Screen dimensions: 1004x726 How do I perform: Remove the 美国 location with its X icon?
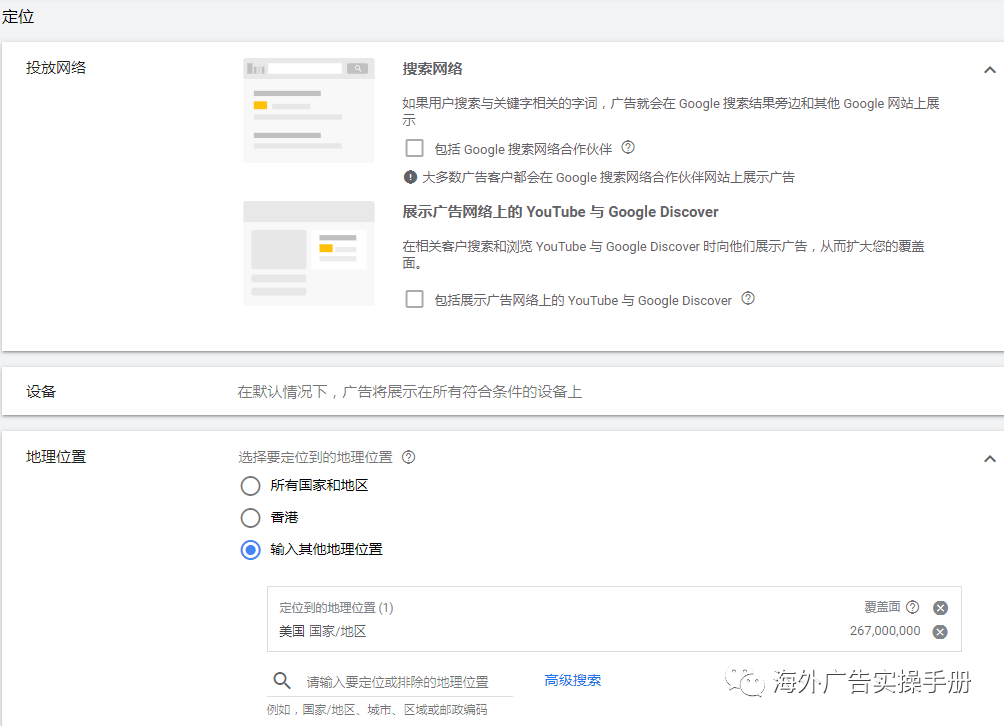[940, 632]
